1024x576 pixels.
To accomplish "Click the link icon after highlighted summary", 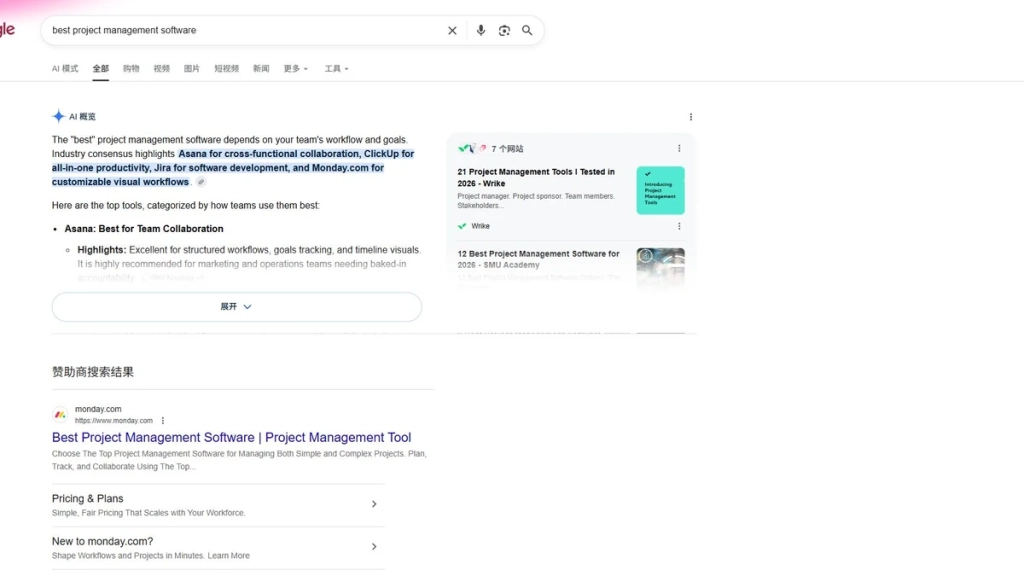I will (x=201, y=182).
